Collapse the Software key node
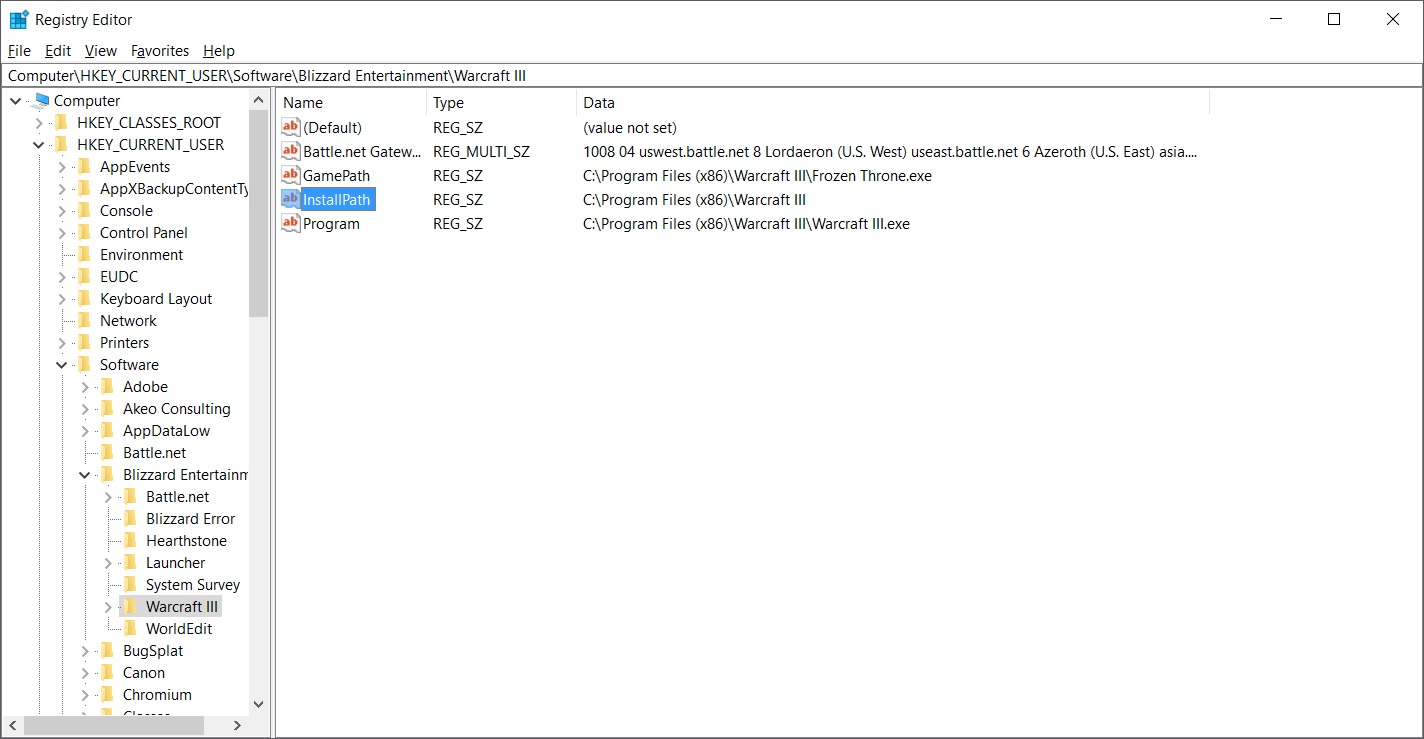Screen dimensions: 1424x739 point(62,364)
